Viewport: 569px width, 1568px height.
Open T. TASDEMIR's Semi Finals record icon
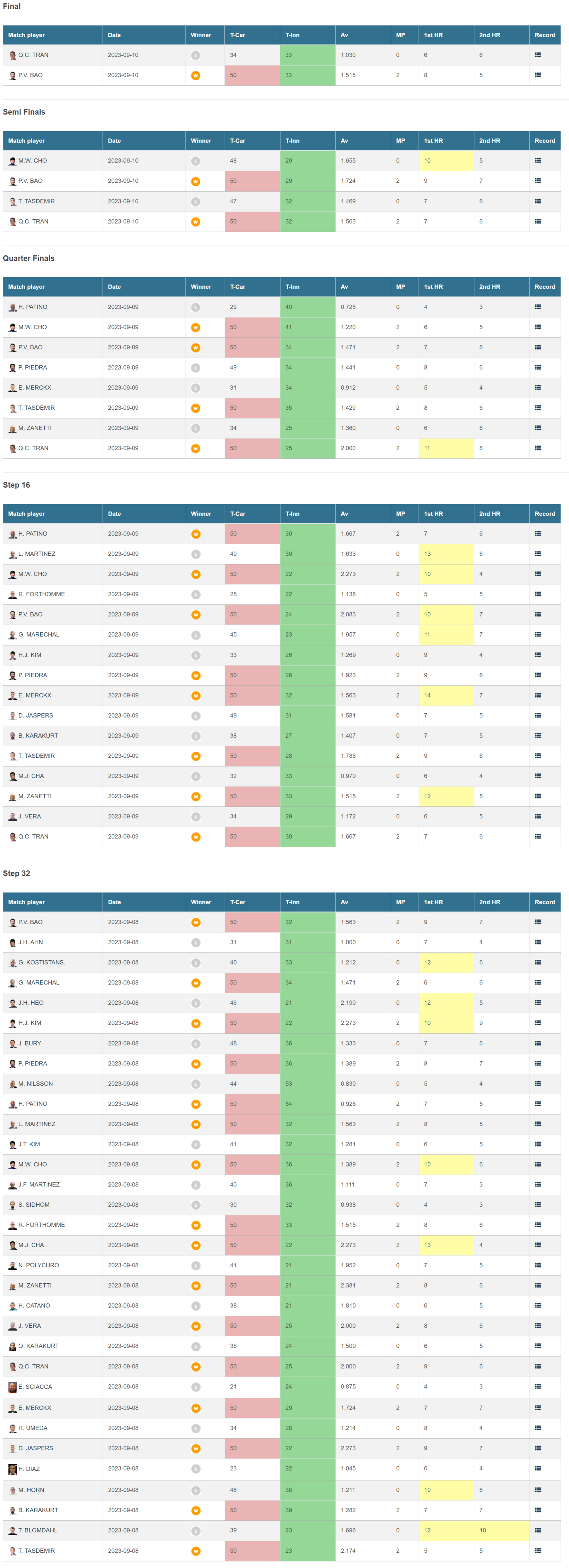pyautogui.click(x=537, y=201)
